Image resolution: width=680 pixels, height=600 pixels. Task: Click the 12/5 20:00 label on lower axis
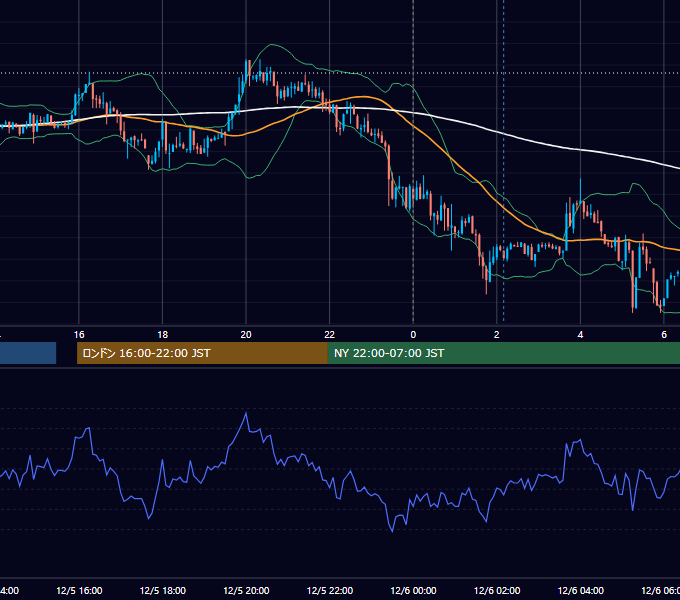246,591
